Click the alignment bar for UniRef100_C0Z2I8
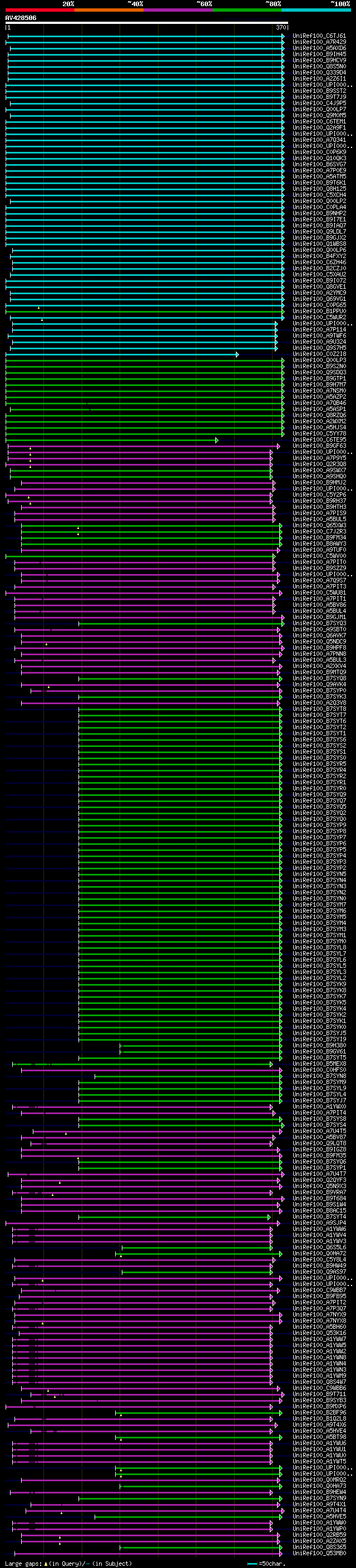Viewport: 356px width, 1568px height. coord(122,354)
